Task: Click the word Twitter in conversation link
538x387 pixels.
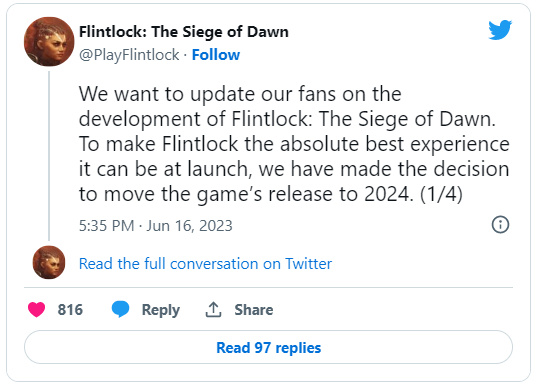Action: [308, 264]
